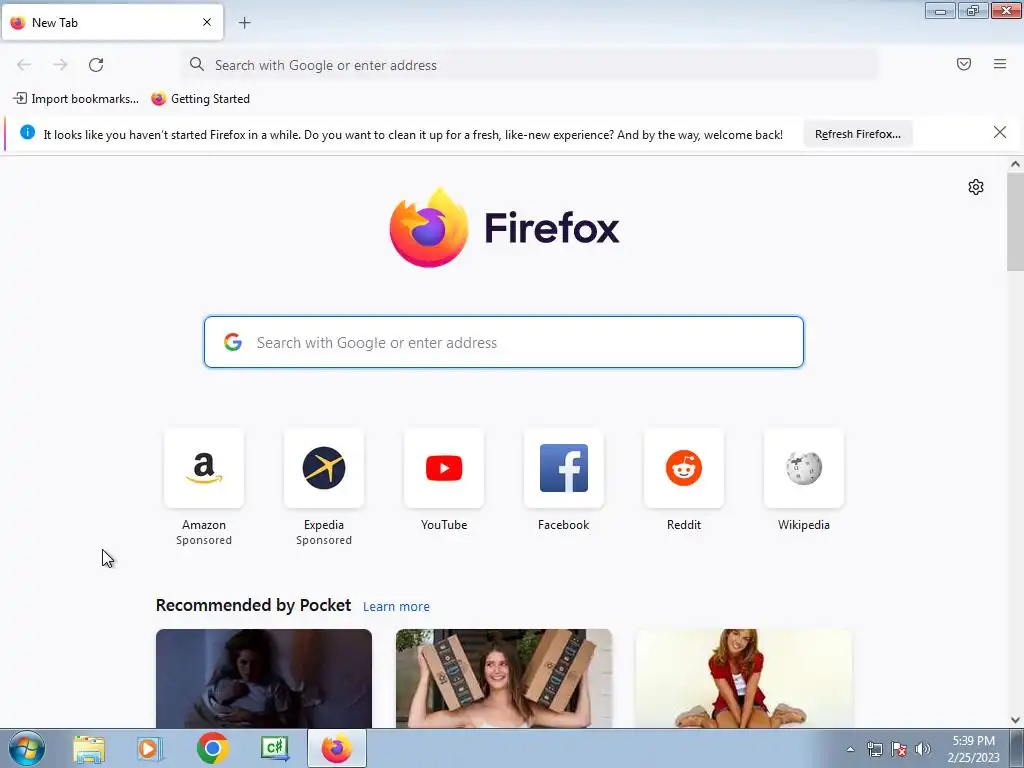Click the volume speaker tray icon
1024x768 pixels.
pyautogui.click(x=923, y=749)
